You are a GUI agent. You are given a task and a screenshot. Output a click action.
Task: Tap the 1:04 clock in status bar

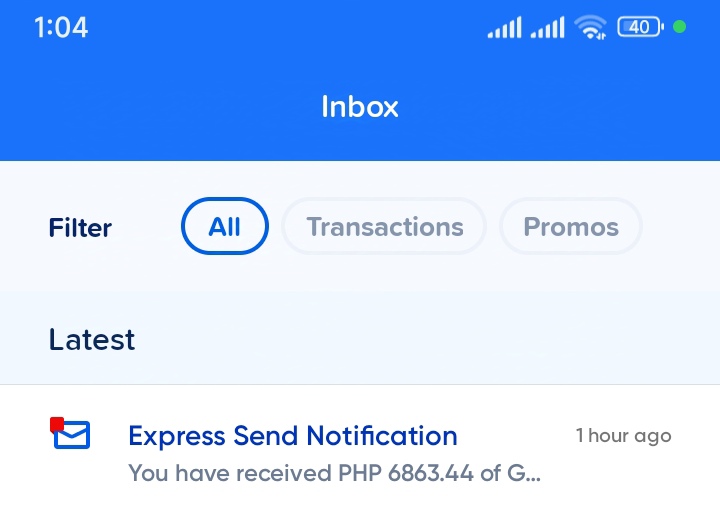coord(61,28)
